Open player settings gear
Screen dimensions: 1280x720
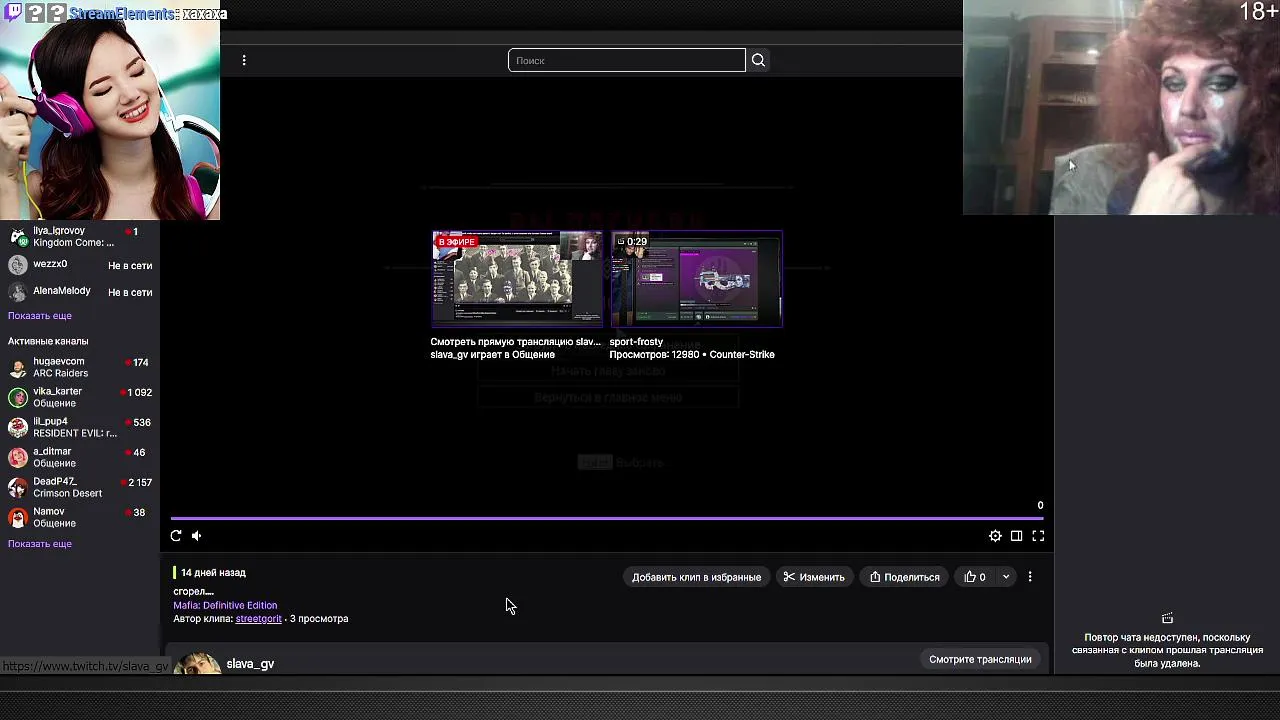click(x=995, y=536)
